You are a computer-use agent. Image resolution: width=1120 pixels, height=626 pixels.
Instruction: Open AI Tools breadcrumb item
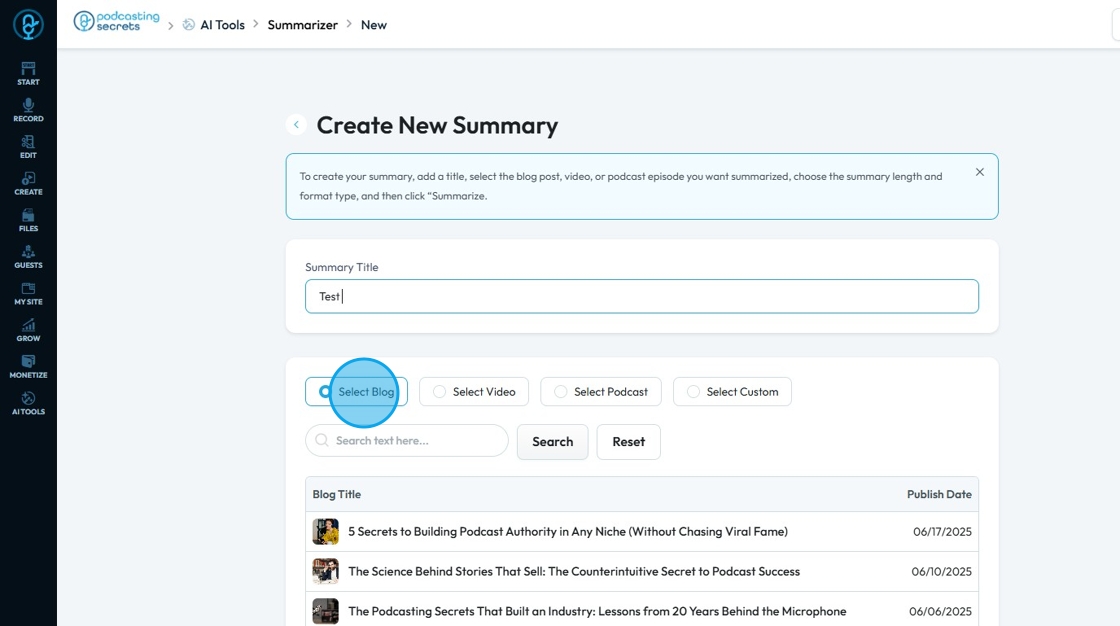click(x=221, y=25)
